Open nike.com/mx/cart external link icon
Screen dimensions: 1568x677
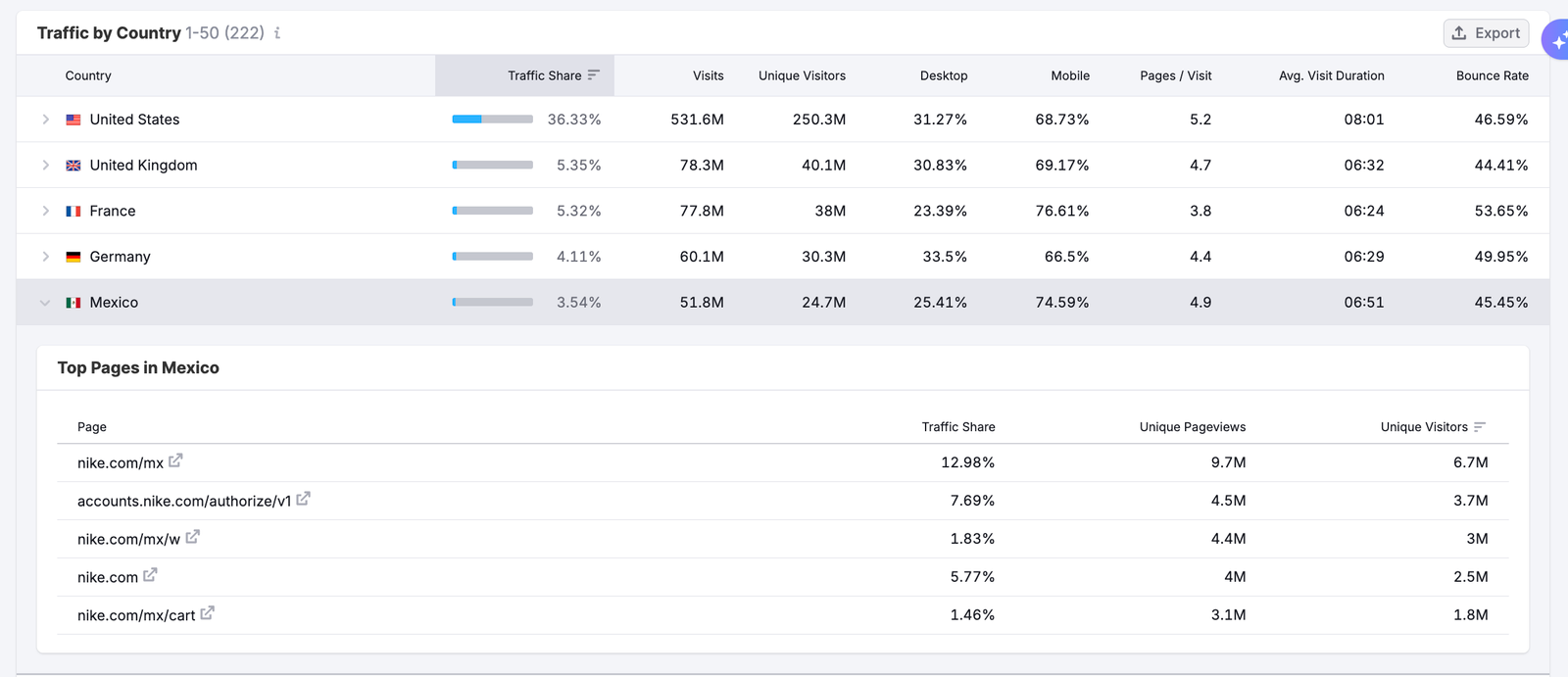(x=207, y=613)
